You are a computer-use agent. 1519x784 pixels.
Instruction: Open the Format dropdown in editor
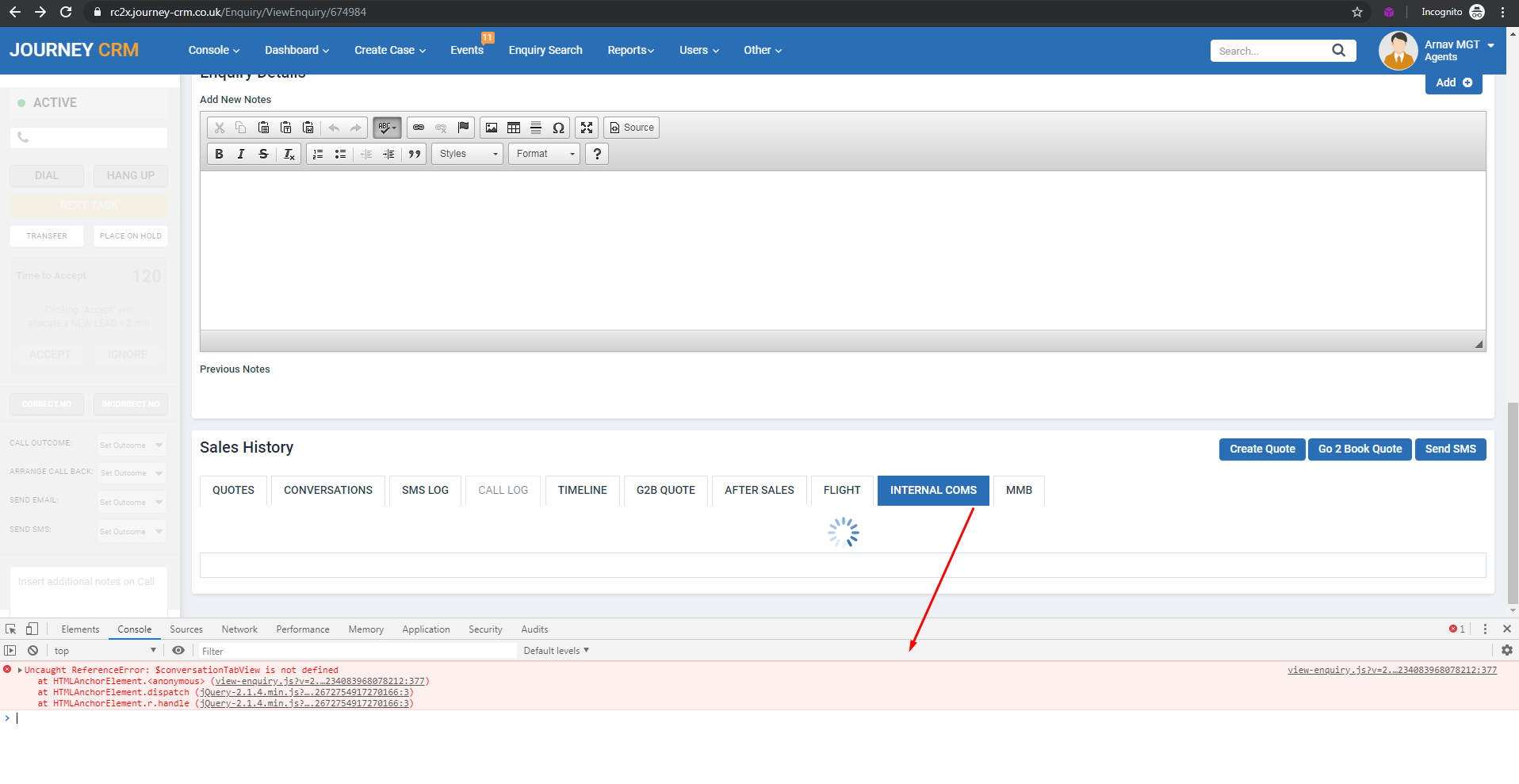(544, 154)
